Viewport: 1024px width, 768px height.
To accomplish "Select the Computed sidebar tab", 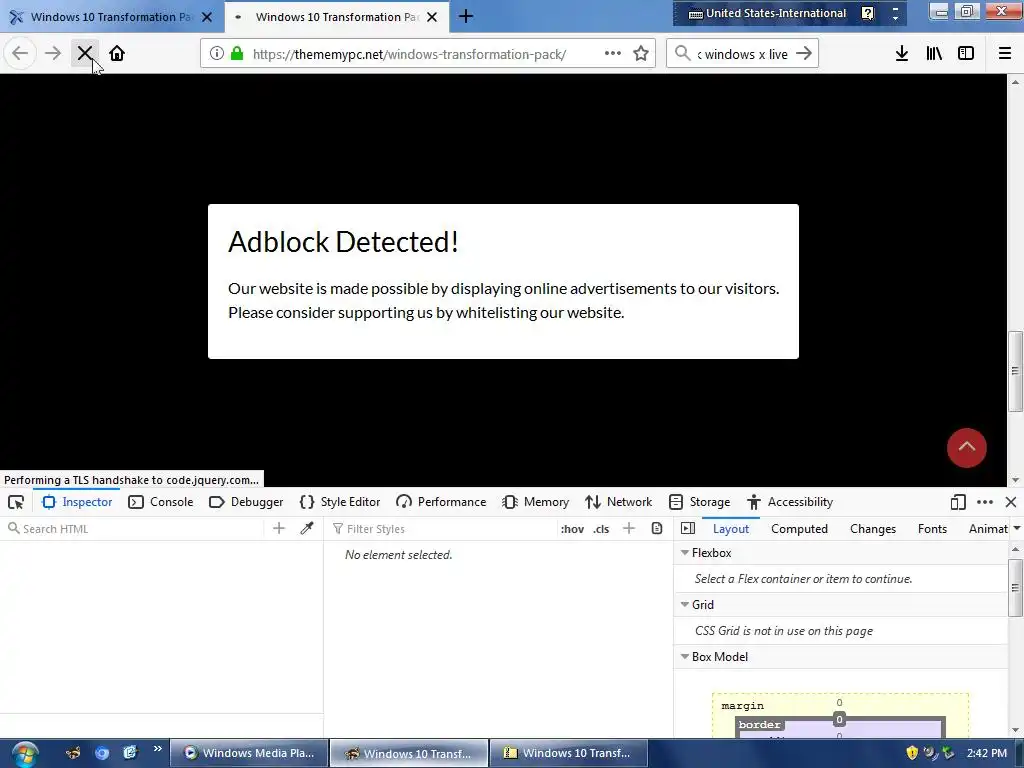I will coord(799,529).
